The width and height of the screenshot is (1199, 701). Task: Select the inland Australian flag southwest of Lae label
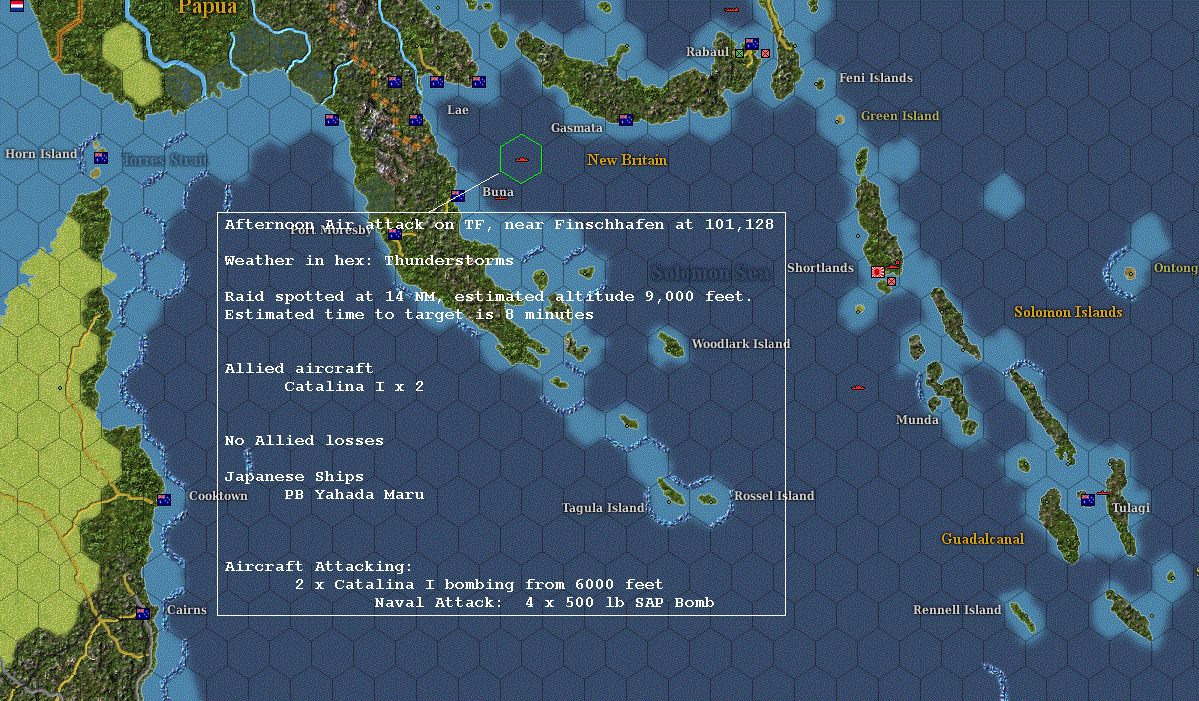[x=416, y=119]
